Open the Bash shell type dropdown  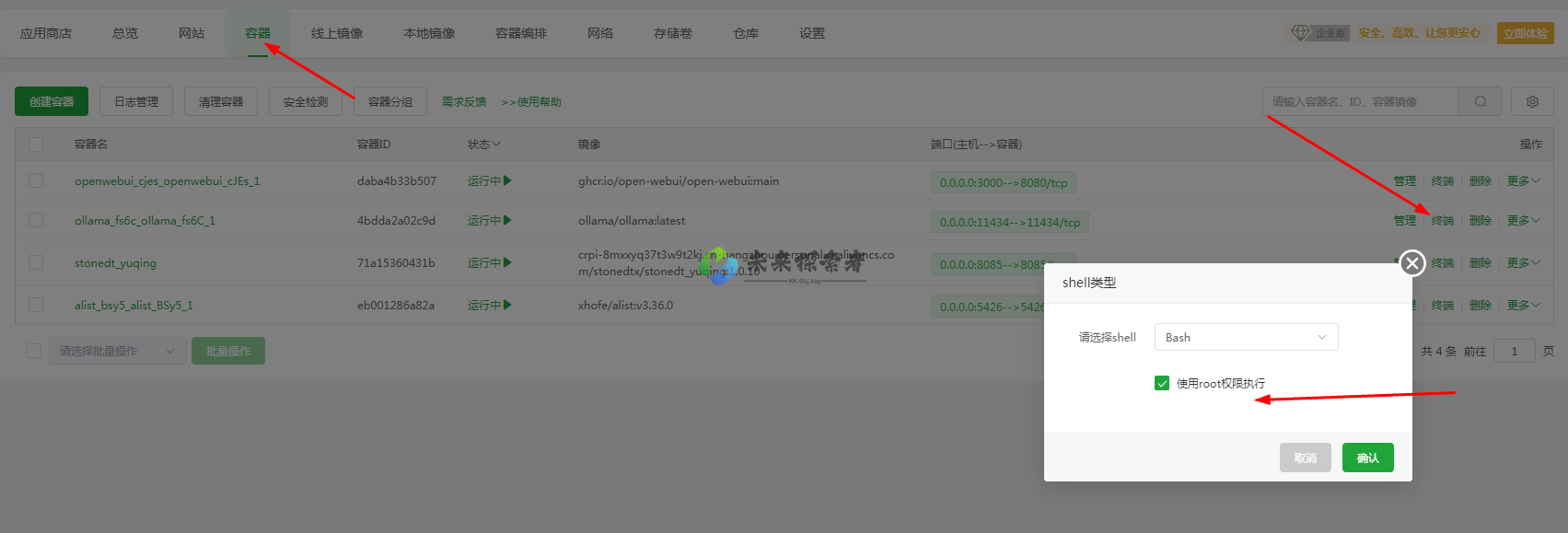[1246, 338]
